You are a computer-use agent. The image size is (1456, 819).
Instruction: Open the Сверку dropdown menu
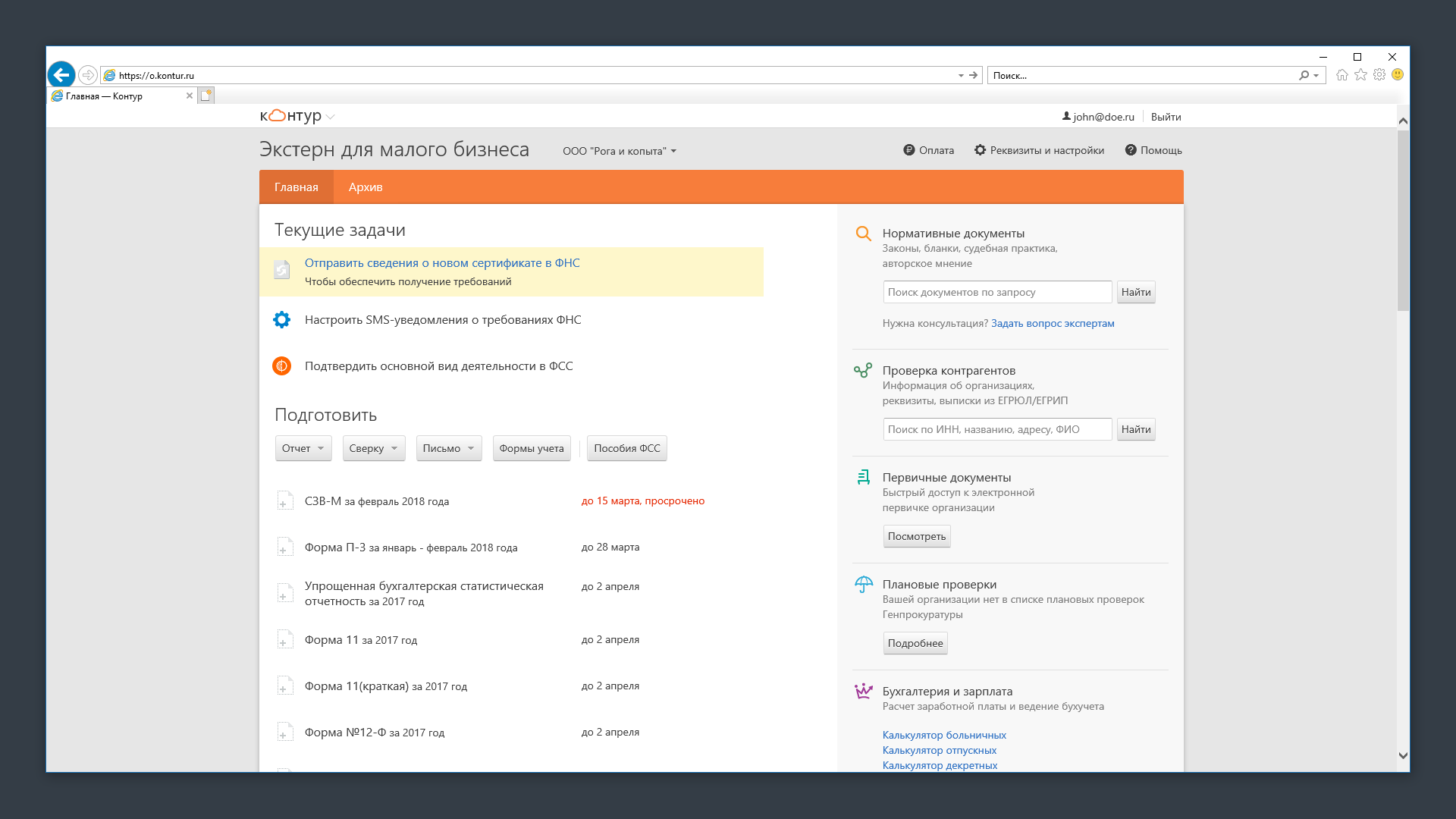pos(373,448)
